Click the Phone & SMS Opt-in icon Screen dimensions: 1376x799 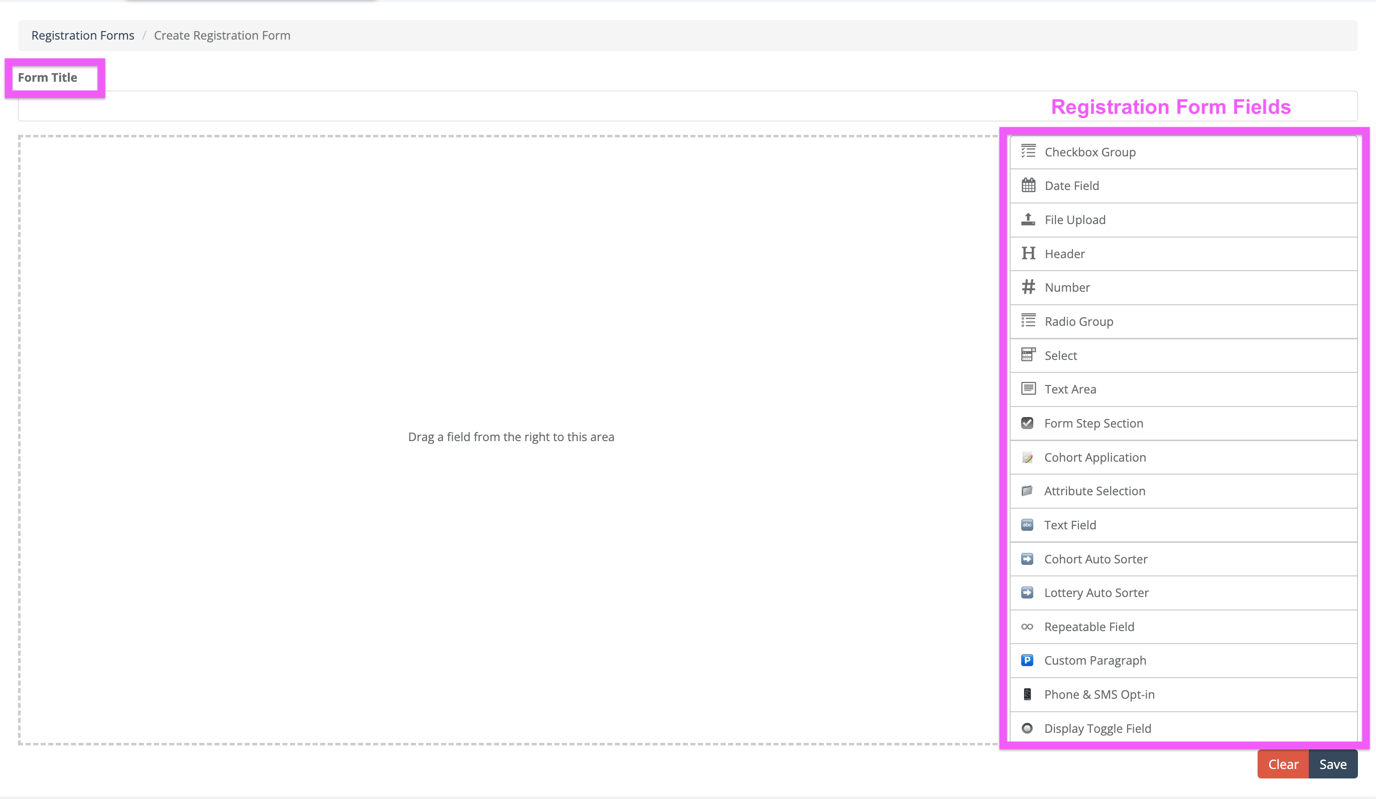1026,693
